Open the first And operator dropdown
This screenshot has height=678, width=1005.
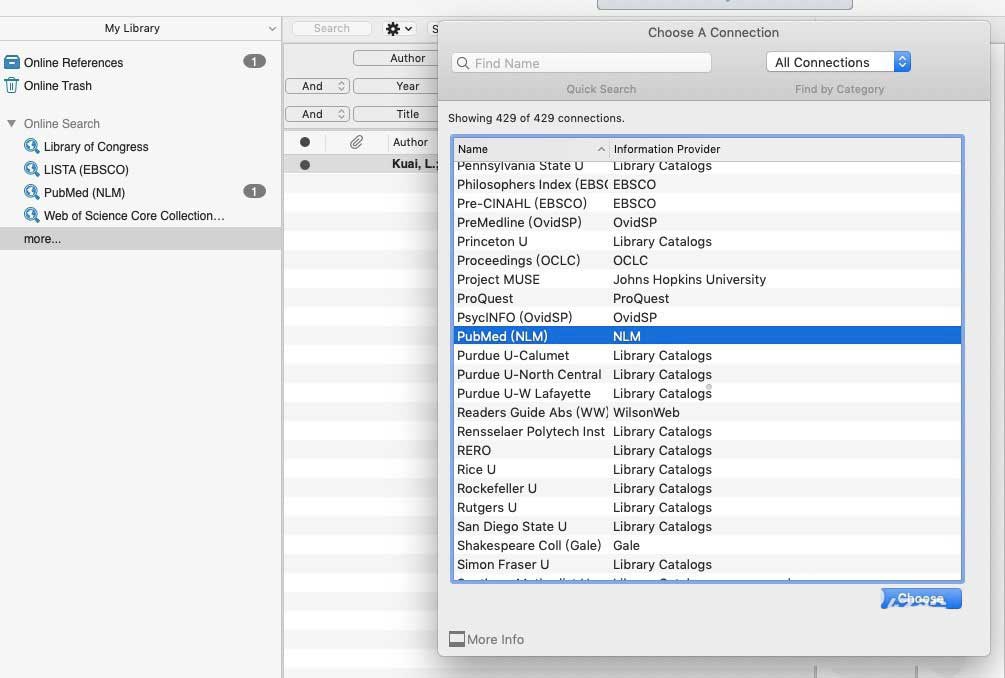click(x=317, y=86)
